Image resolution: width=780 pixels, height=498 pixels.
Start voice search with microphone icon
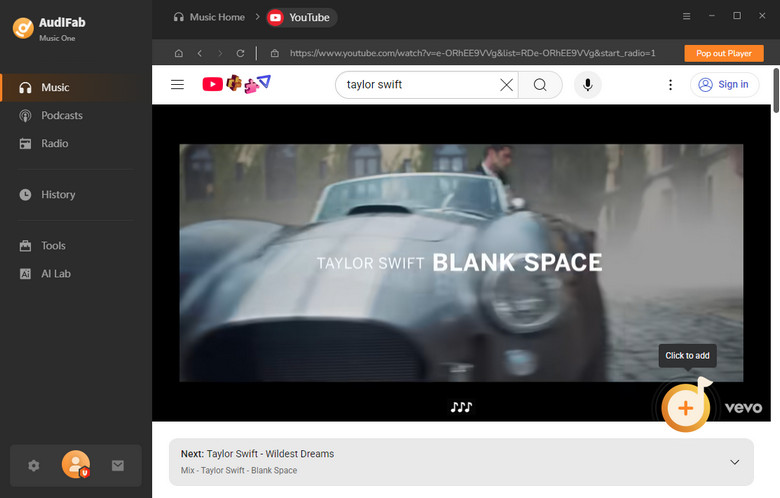click(x=587, y=85)
